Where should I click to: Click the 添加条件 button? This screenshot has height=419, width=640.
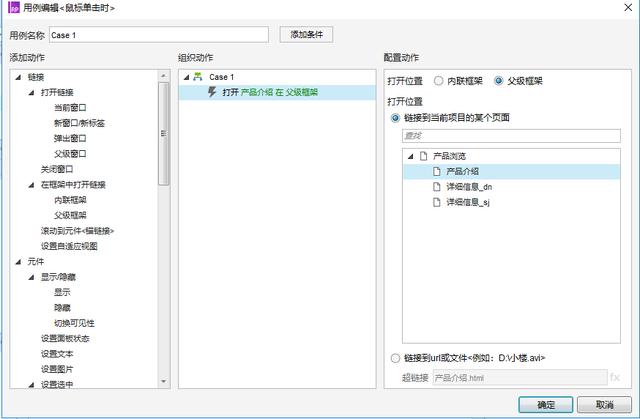[x=306, y=35]
